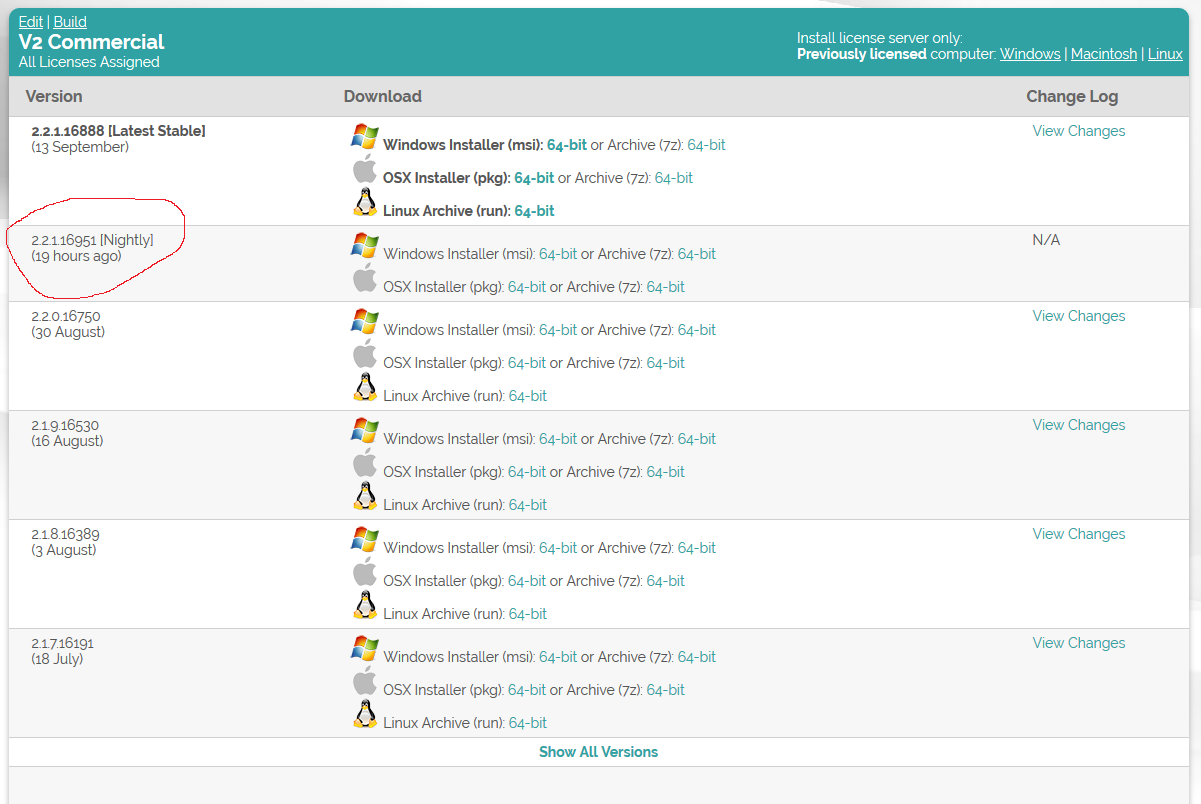1201x804 pixels.
Task: Download Linux license server installer
Action: point(1165,54)
